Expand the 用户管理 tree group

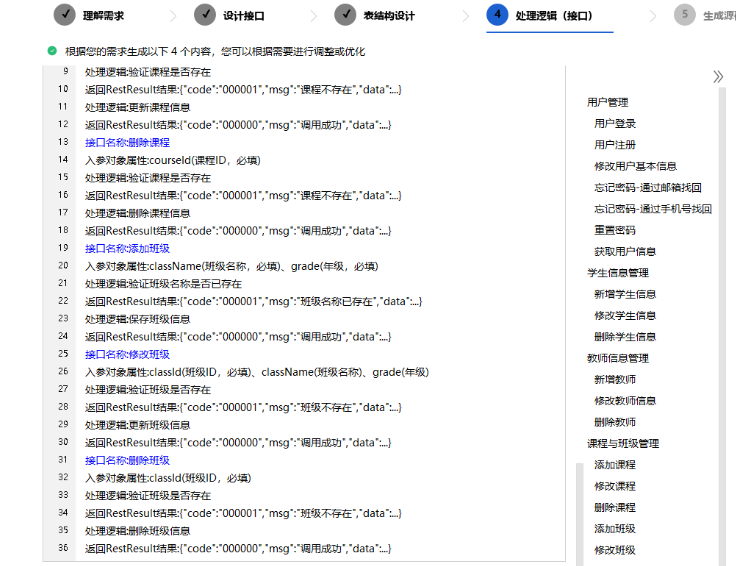[607, 102]
